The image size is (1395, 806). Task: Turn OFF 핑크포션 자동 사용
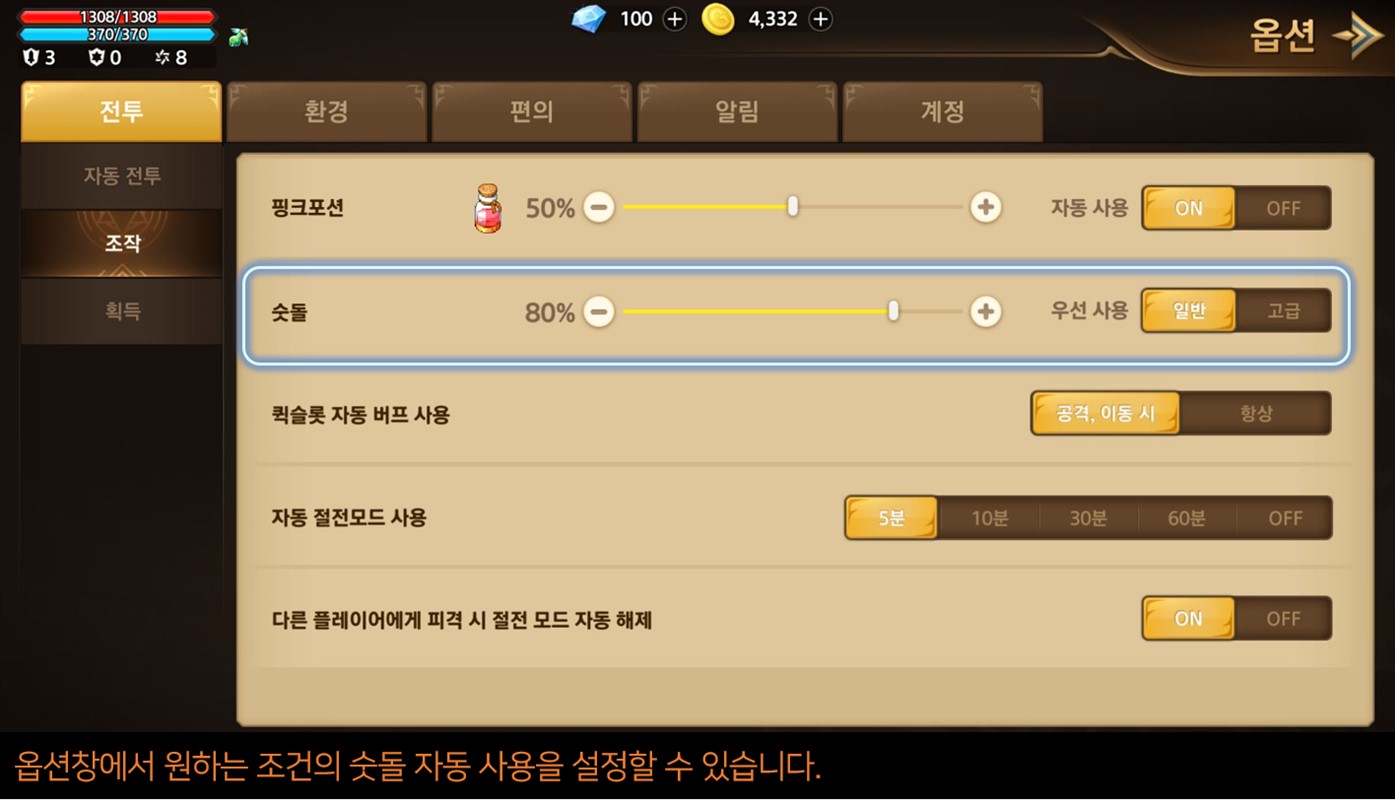click(1283, 208)
